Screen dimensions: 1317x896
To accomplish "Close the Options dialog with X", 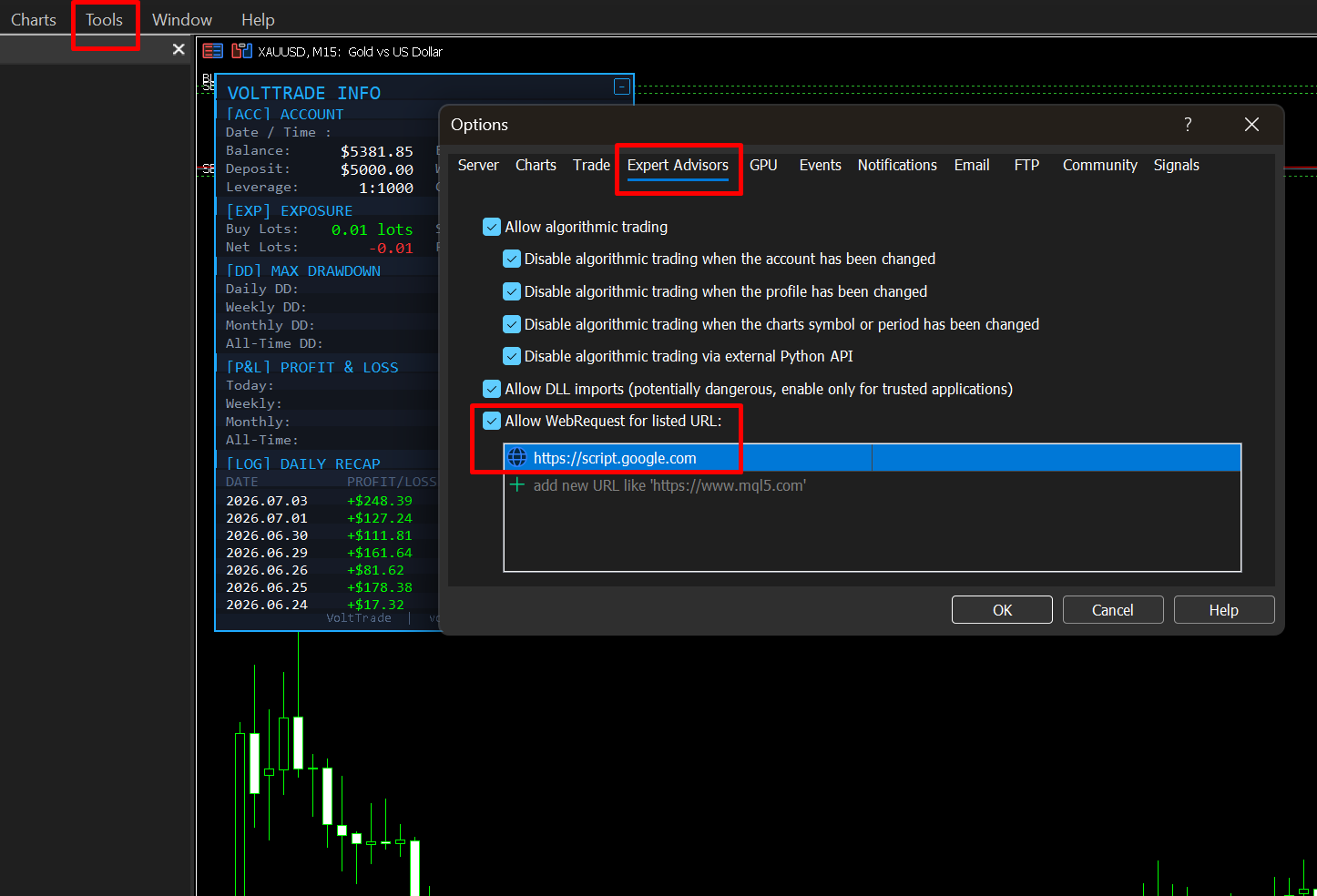I will pyautogui.click(x=1252, y=125).
